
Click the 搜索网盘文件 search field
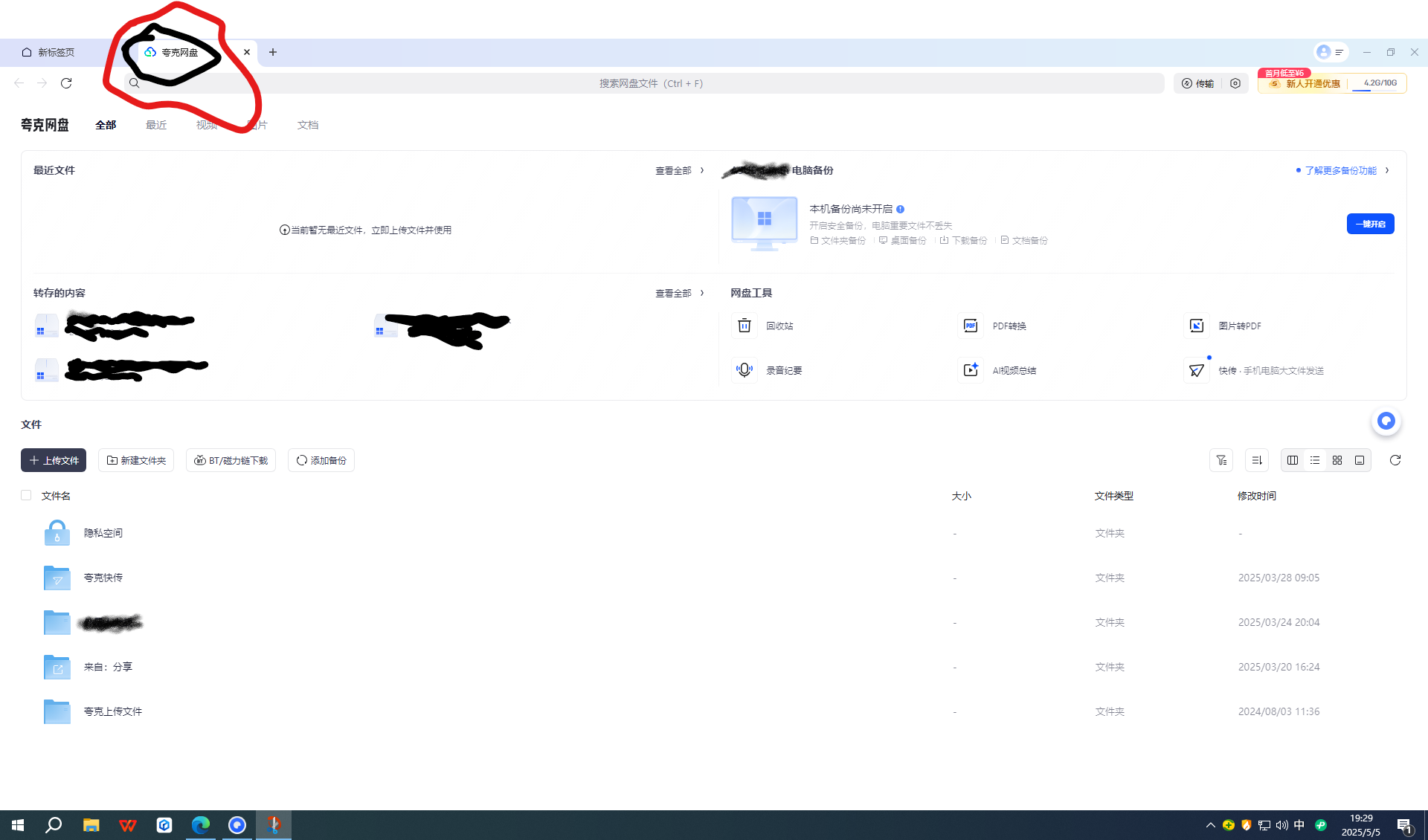coord(651,83)
